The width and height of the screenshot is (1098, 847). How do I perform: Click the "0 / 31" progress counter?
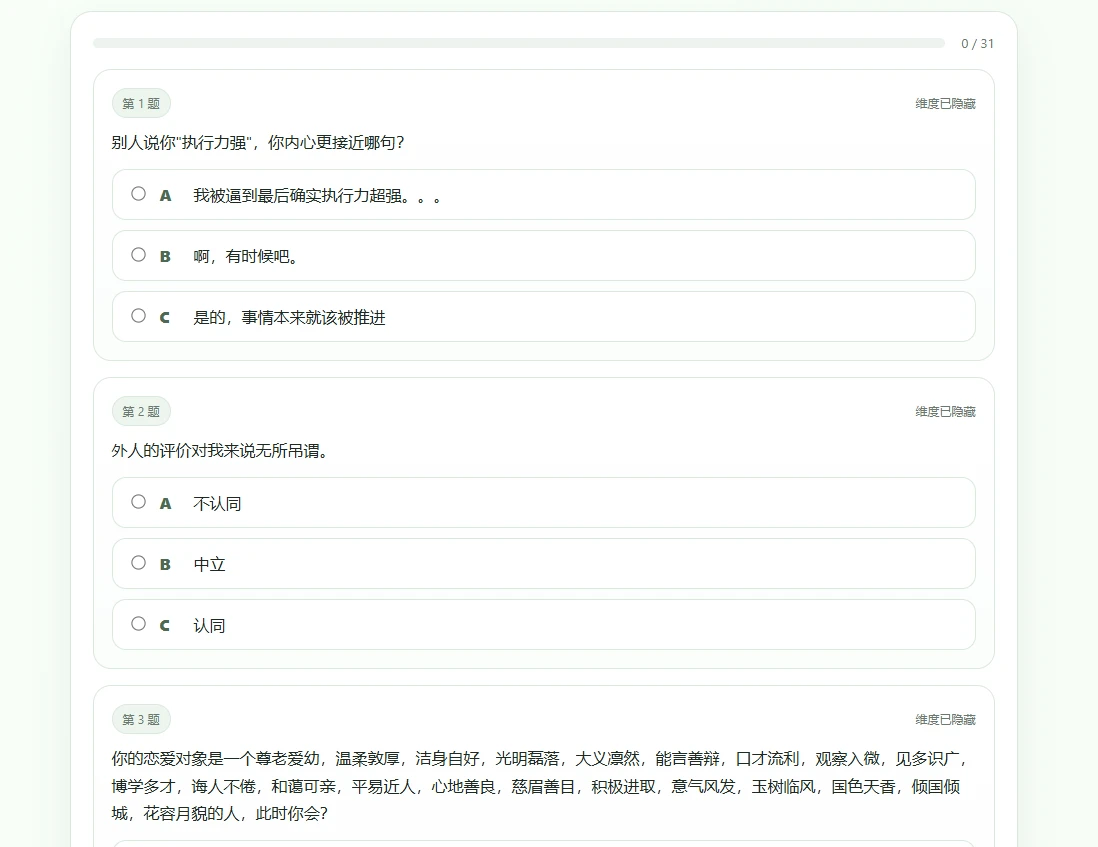click(x=973, y=43)
